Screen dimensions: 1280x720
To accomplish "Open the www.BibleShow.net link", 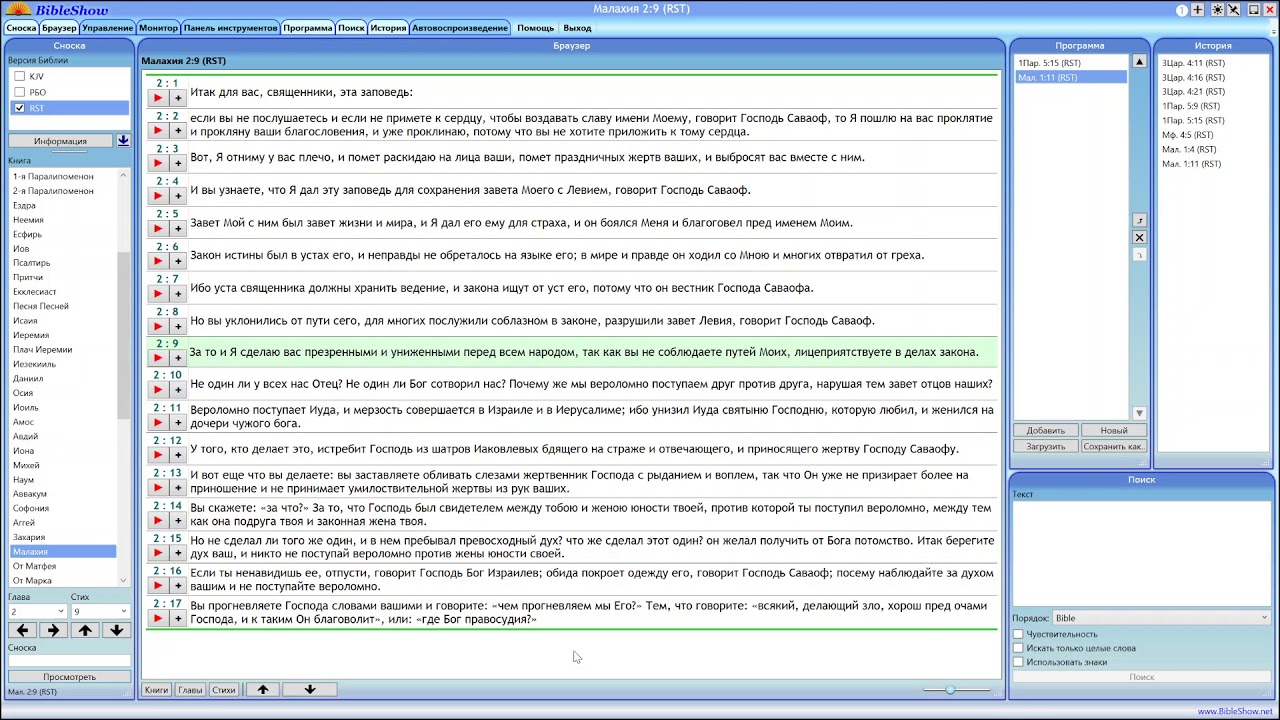I will pos(1235,712).
